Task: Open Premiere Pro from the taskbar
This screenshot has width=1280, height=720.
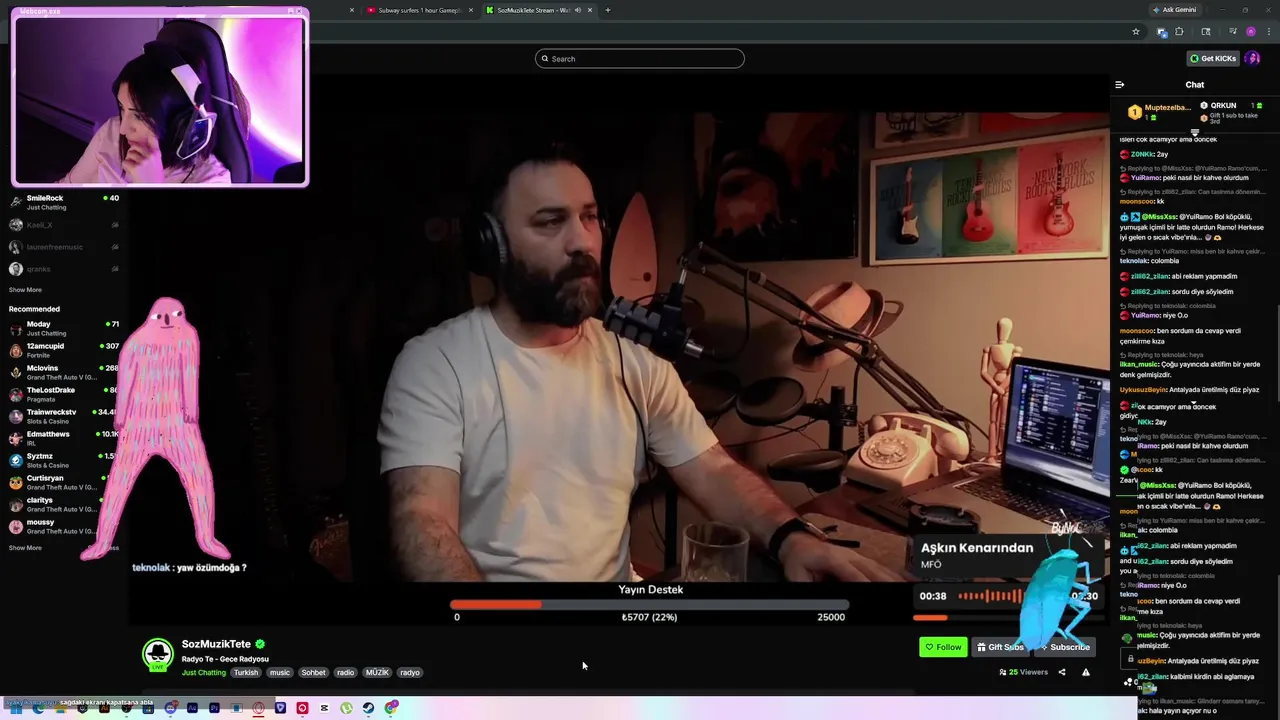Action: (x=214, y=708)
